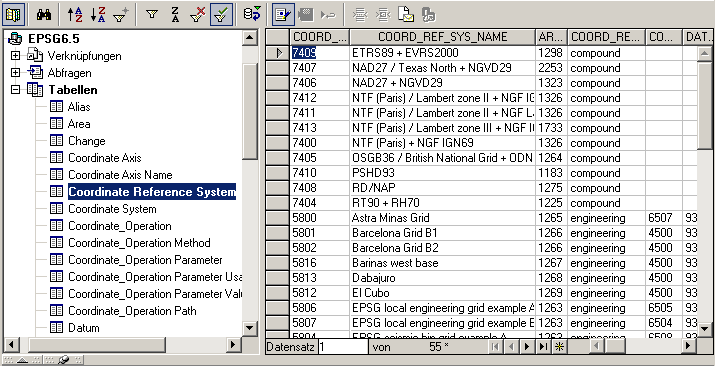715x366 pixels.
Task: Go to previous record navigation button
Action: [x=511, y=347]
